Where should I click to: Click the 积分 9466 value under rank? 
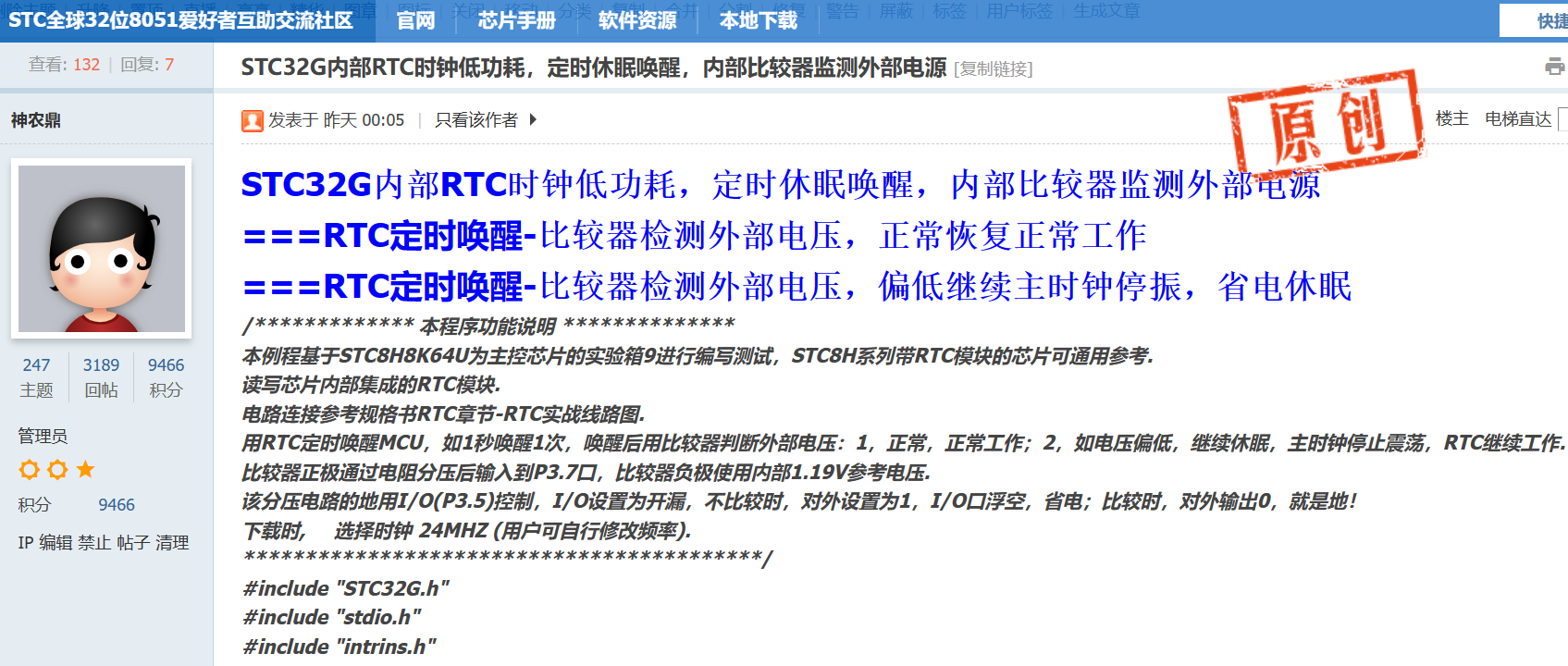point(117,505)
